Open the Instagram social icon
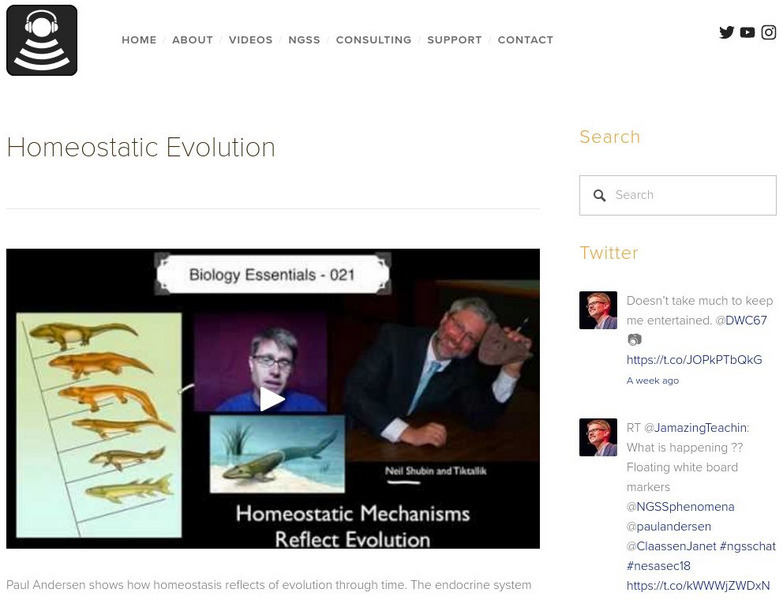The width and height of the screenshot is (783, 600). [769, 32]
